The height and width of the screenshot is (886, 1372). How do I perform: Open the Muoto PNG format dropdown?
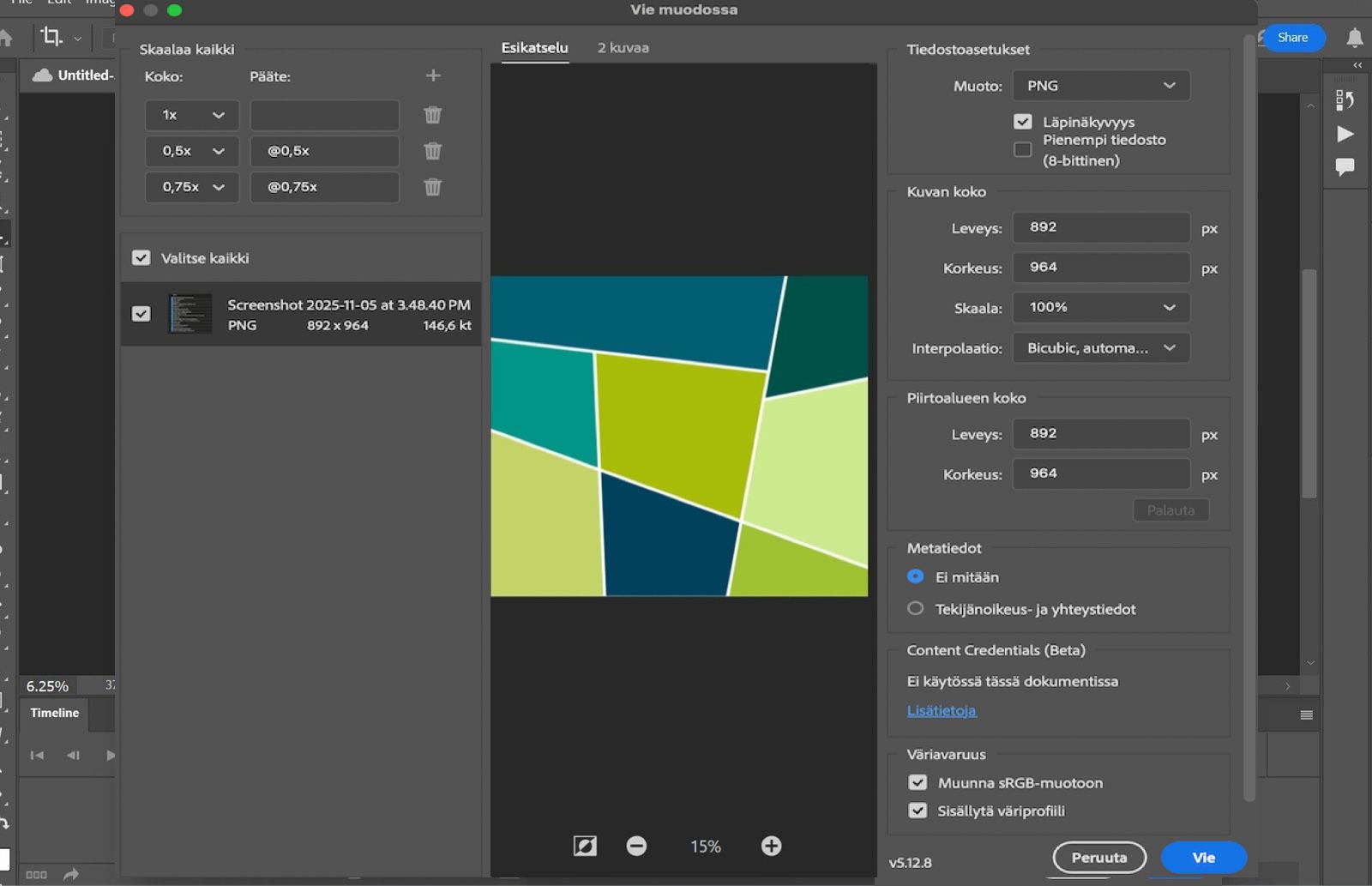pos(1101,86)
